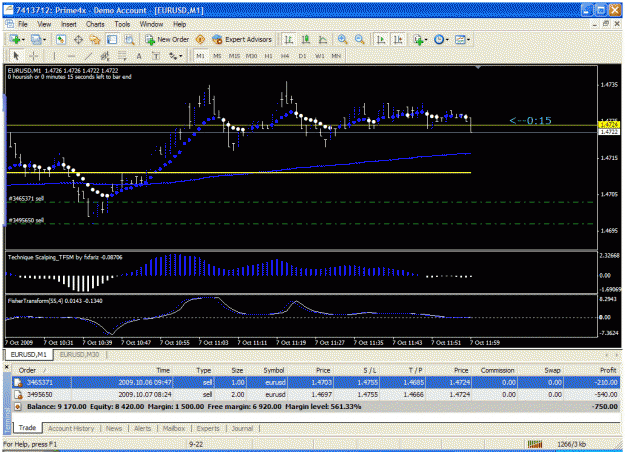Switch chart to candlesticks icon

(306, 39)
